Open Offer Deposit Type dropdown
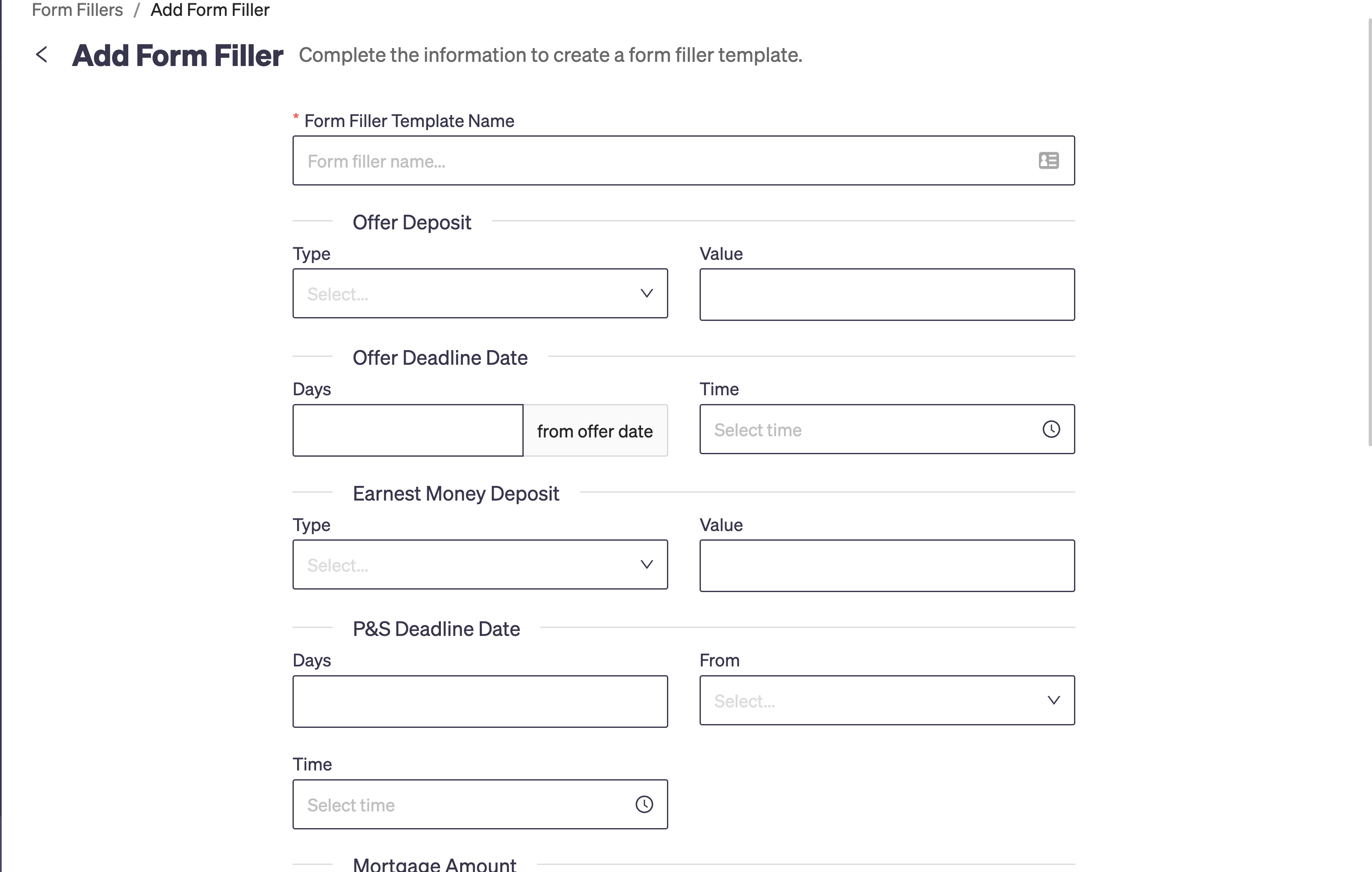The width and height of the screenshot is (1372, 872). coord(480,293)
